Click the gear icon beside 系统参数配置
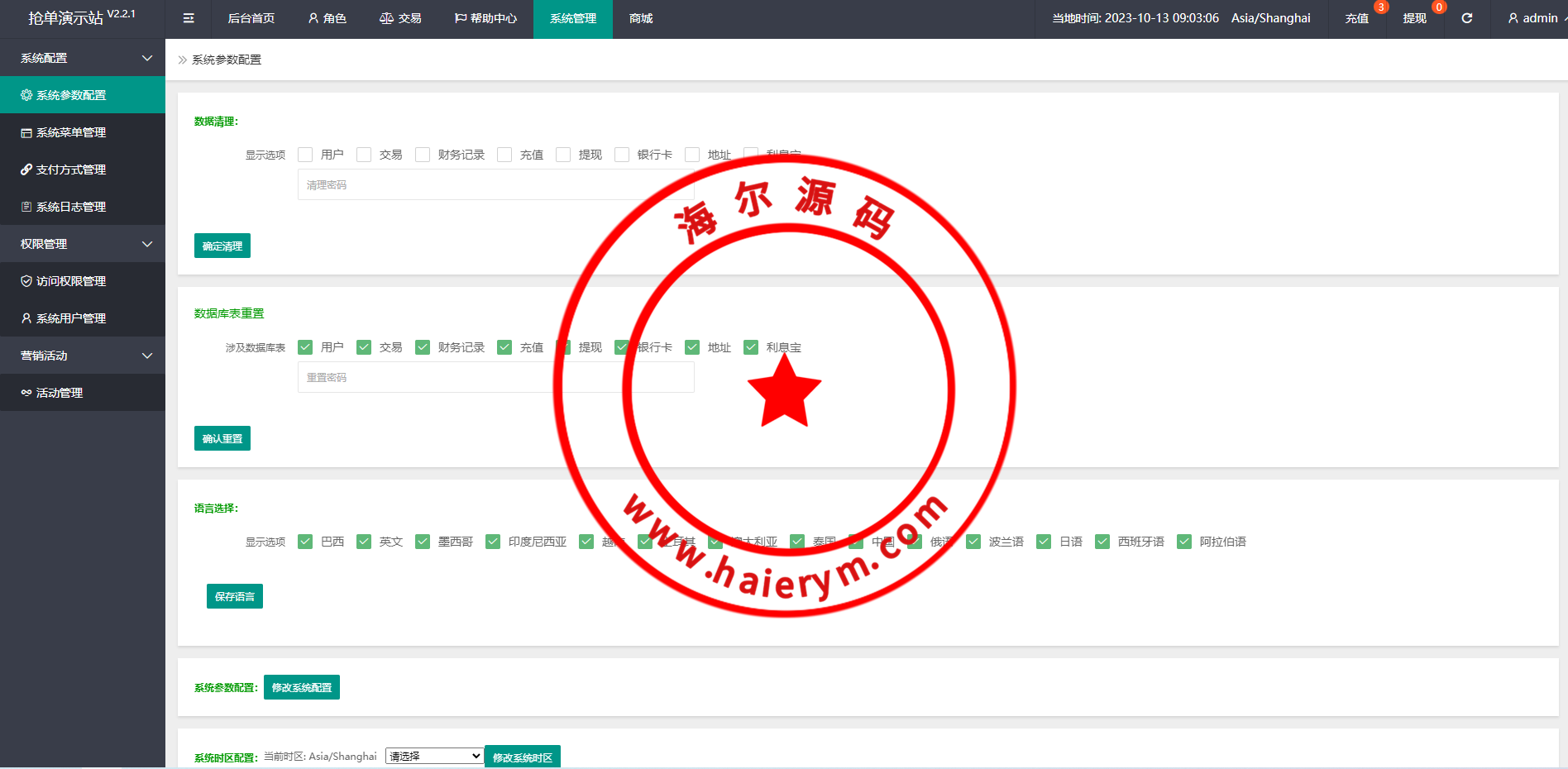This screenshot has width=1568, height=769. coord(26,95)
